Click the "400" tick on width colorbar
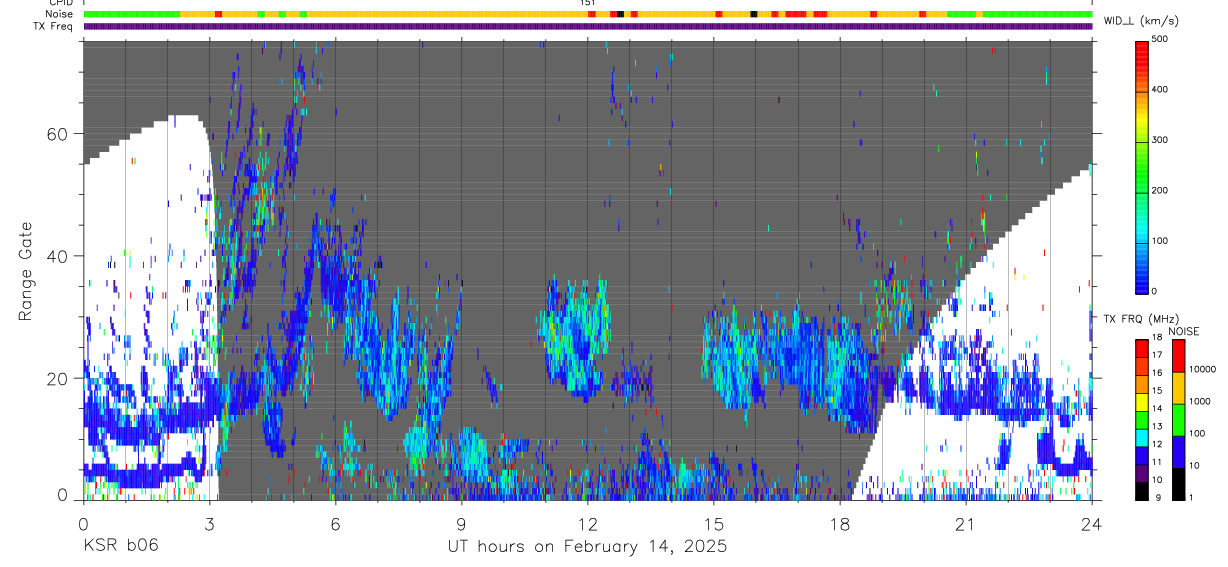1228x567 pixels. point(1161,90)
